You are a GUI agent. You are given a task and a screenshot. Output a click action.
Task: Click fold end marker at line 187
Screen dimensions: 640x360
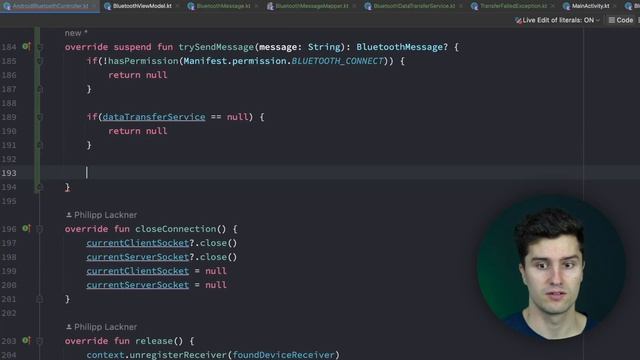pyautogui.click(x=40, y=89)
